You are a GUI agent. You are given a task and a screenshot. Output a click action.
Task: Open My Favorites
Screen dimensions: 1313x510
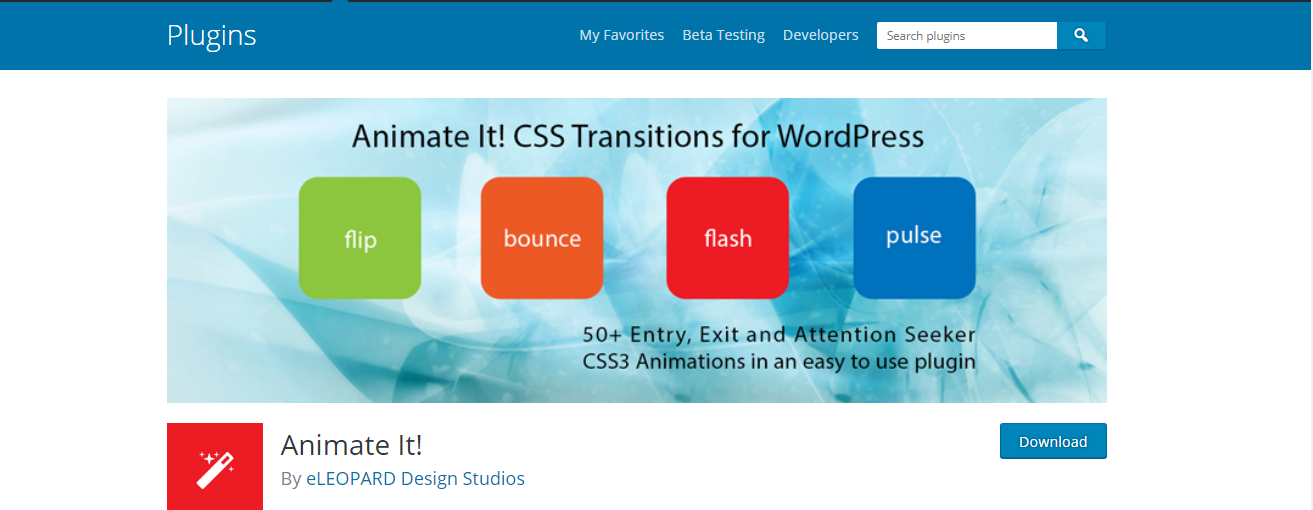pos(622,35)
